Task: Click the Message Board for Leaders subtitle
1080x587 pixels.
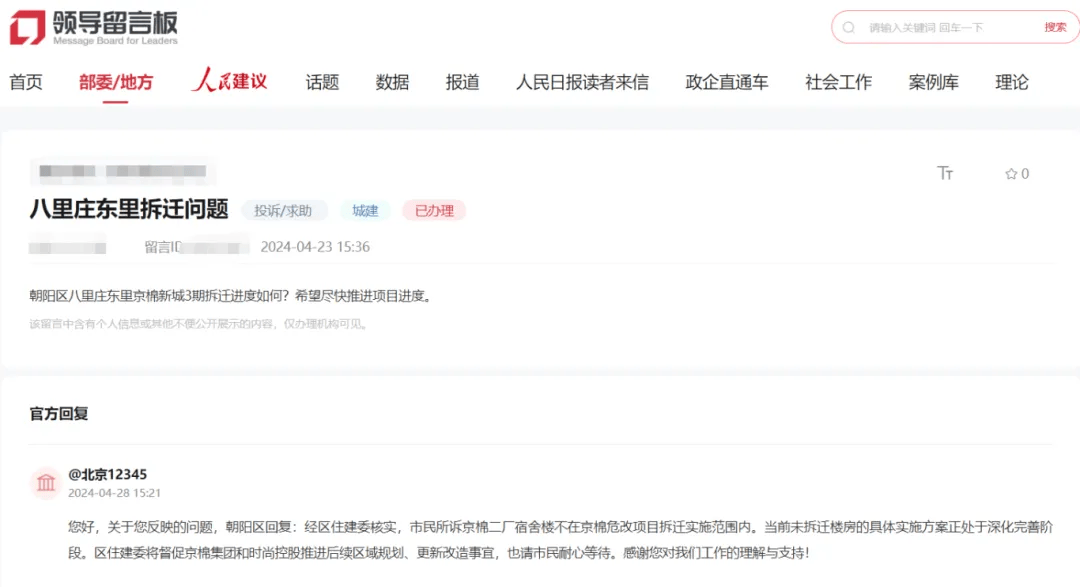Action: [x=115, y=41]
